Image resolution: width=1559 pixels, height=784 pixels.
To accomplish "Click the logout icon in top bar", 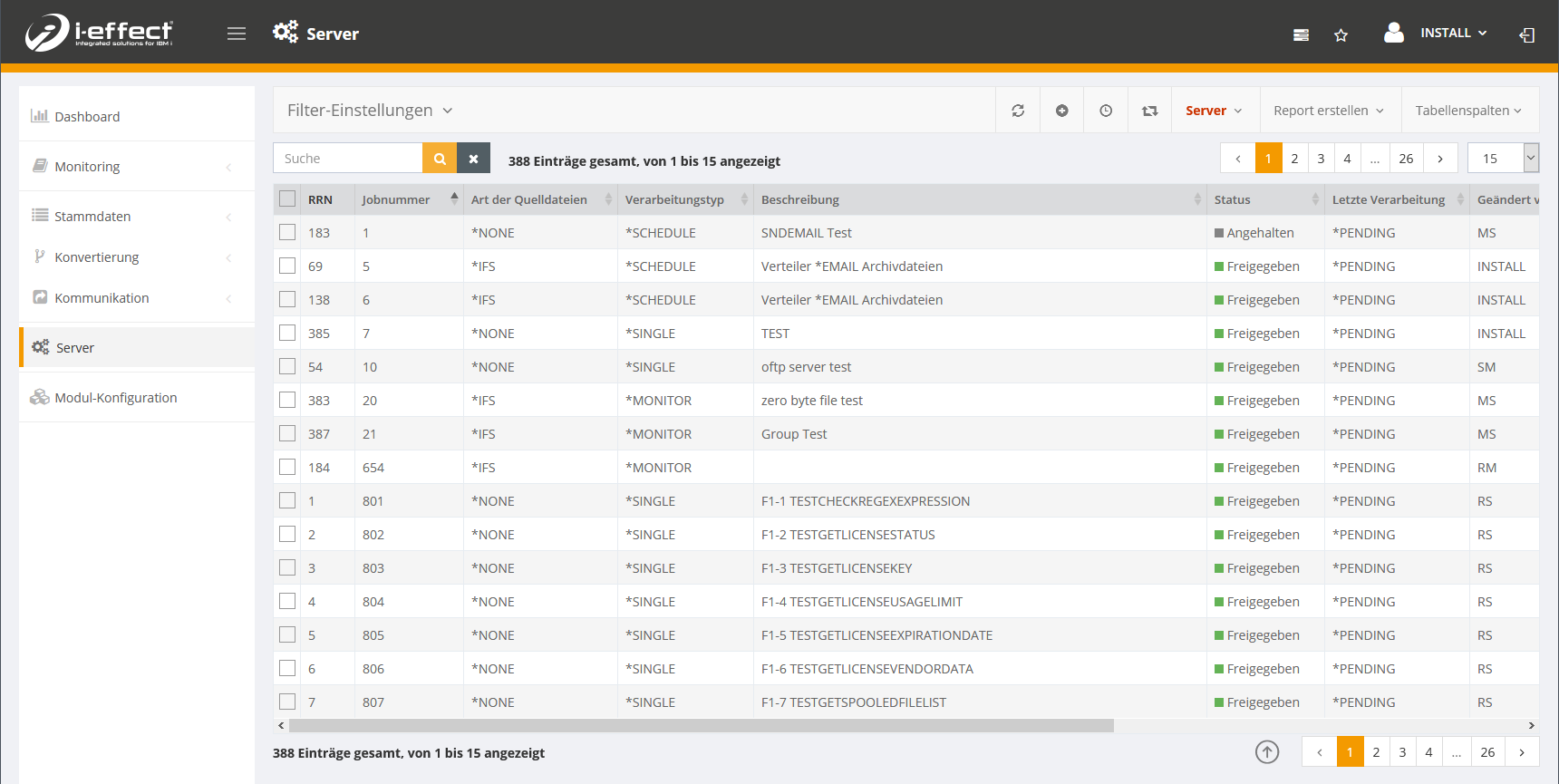I will click(x=1527, y=35).
